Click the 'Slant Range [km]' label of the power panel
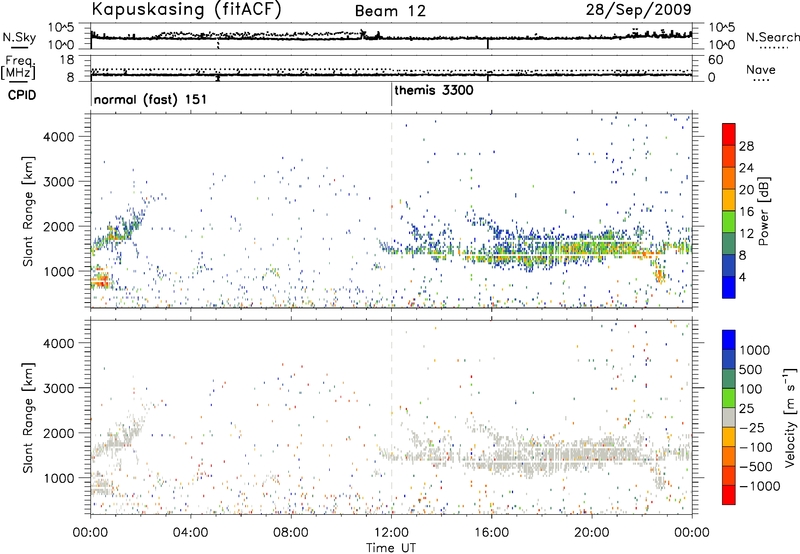Image resolution: width=800 pixels, height=554 pixels. pos(29,211)
